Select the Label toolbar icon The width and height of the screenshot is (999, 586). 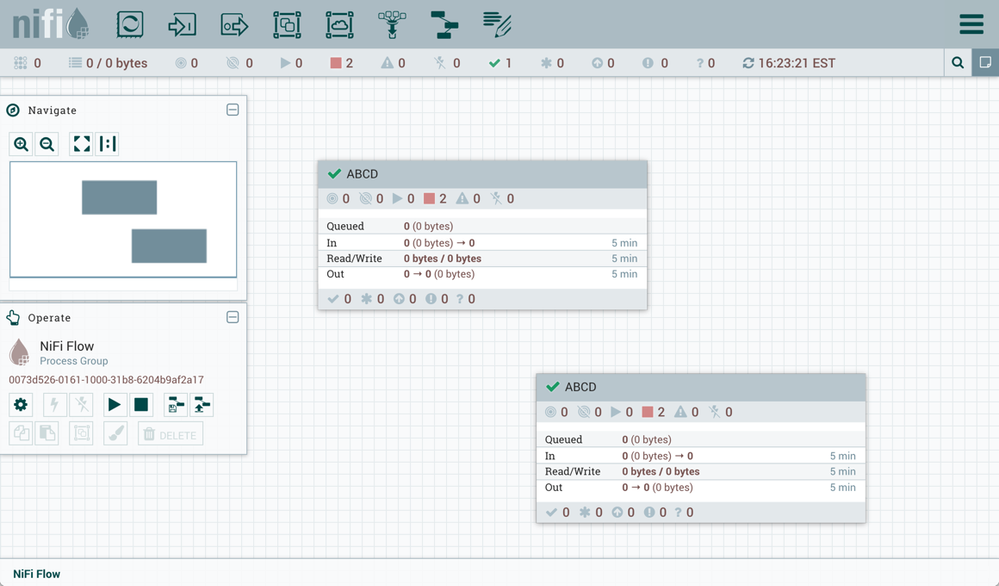tap(497, 24)
